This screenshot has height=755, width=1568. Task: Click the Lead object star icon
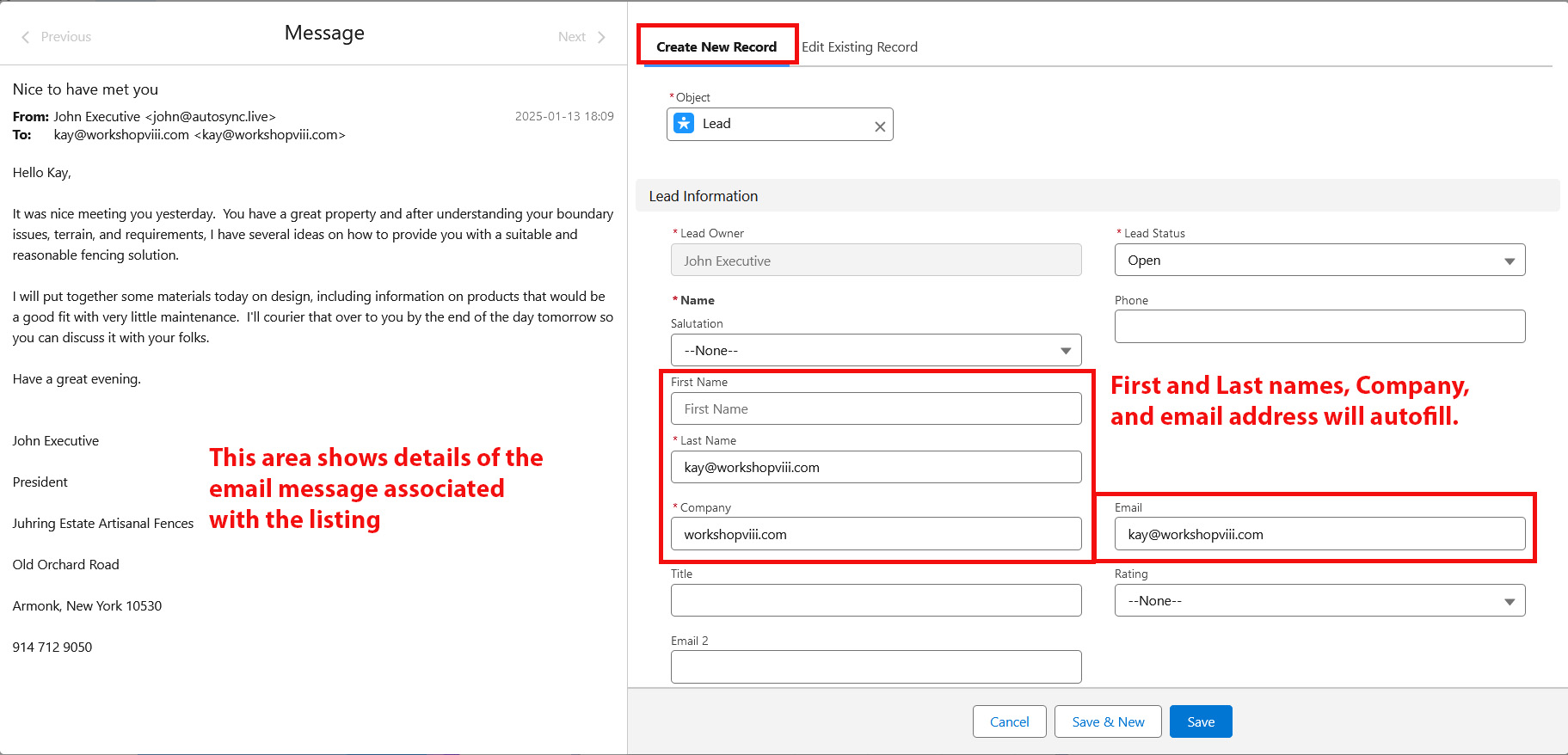point(684,124)
